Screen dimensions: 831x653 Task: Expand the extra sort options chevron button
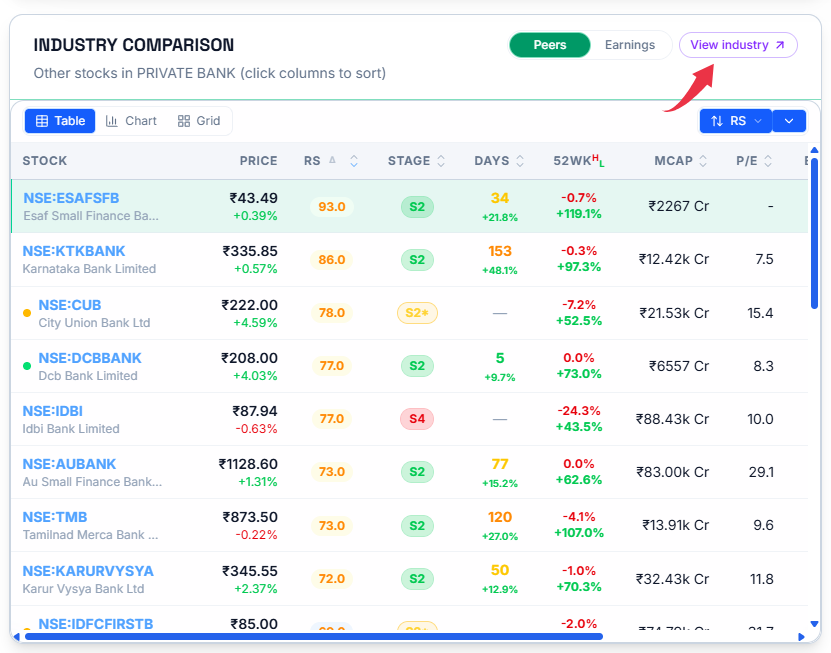click(x=789, y=121)
